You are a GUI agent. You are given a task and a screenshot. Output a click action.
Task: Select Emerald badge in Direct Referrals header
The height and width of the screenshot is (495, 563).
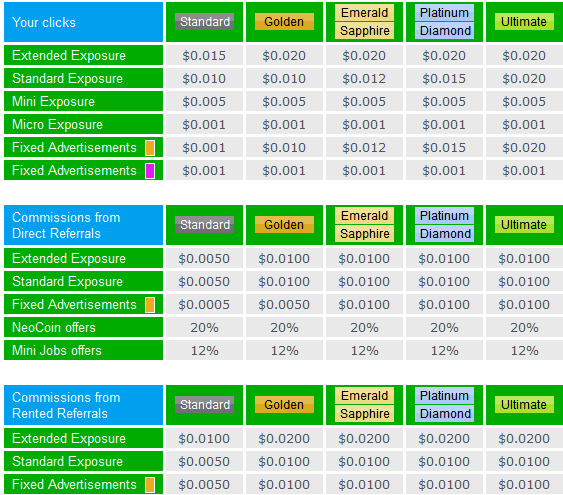[364, 216]
